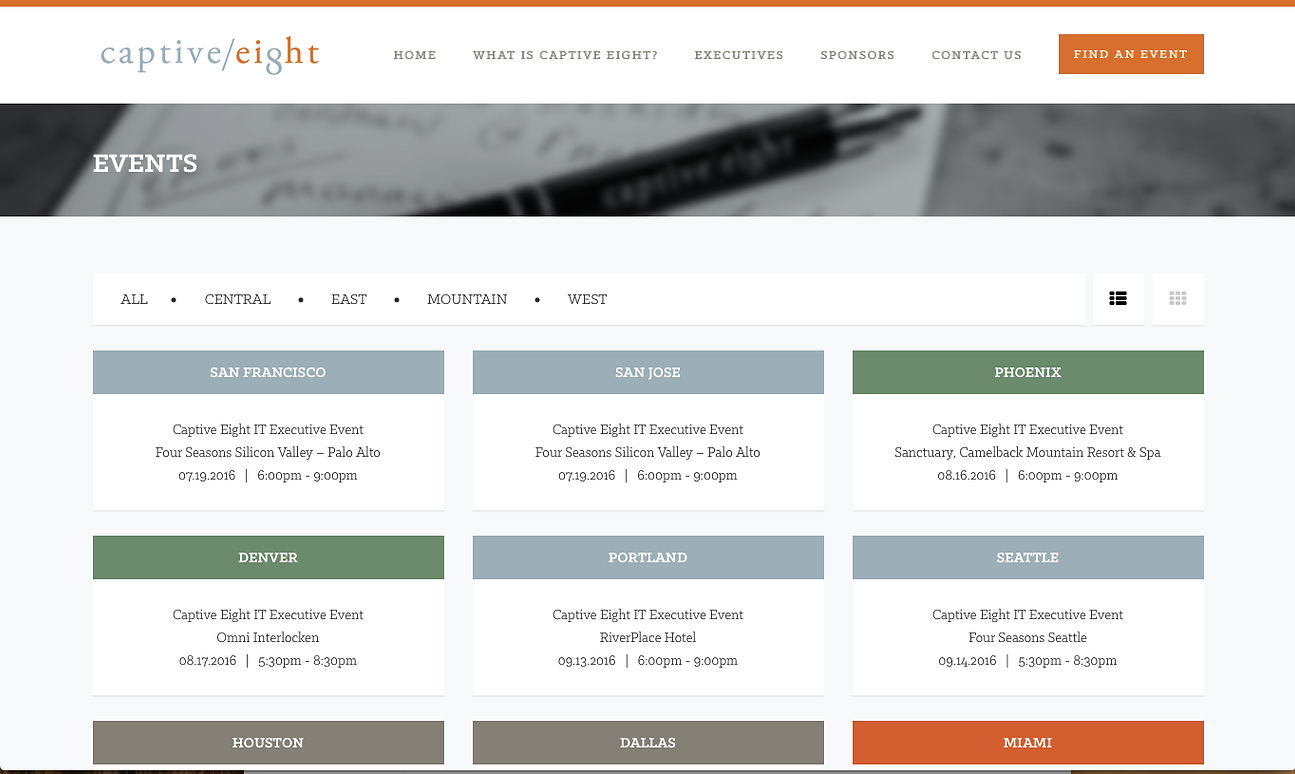Open the Dallas event header

[648, 743]
